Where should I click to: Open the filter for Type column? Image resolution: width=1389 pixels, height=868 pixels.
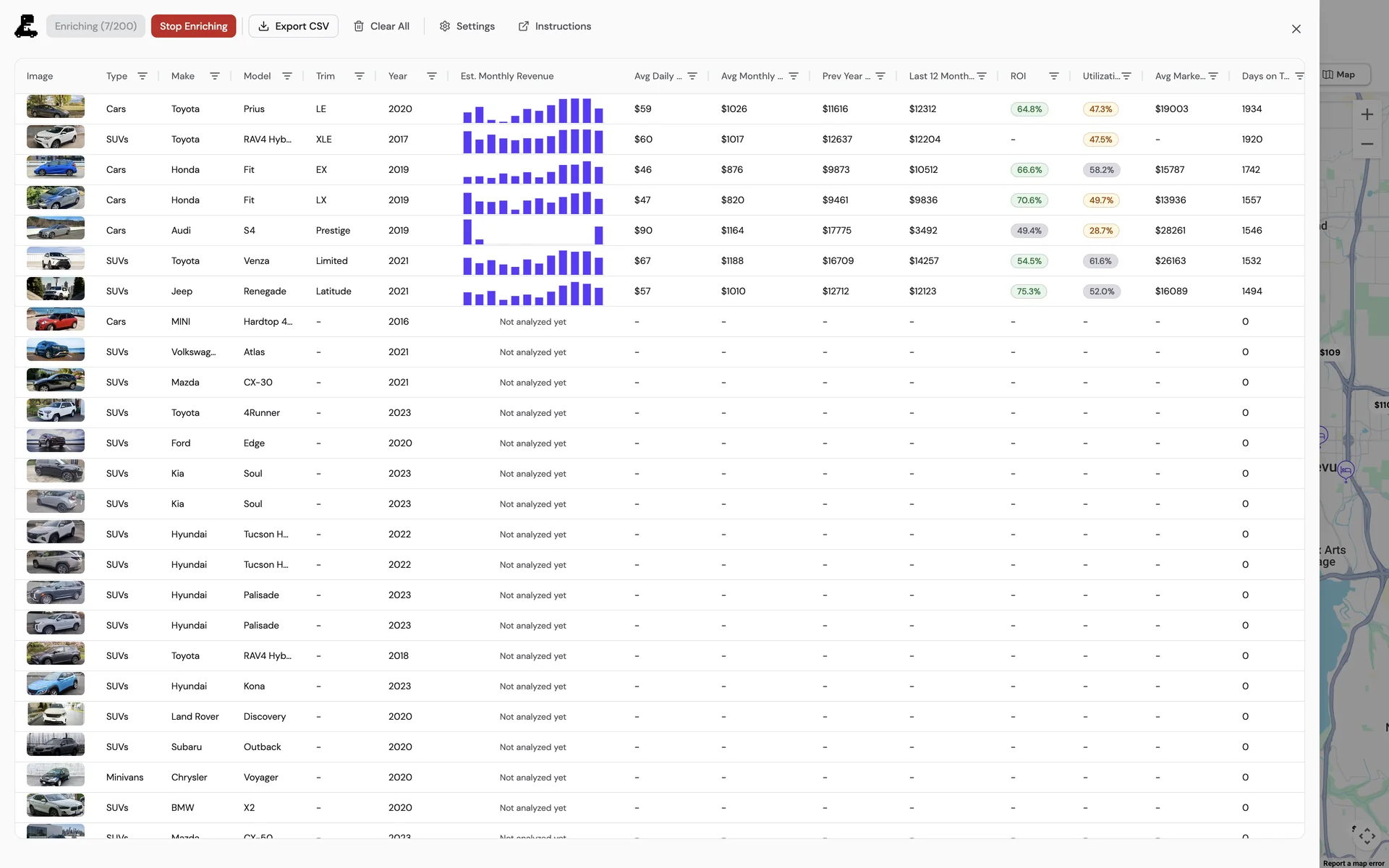click(143, 76)
